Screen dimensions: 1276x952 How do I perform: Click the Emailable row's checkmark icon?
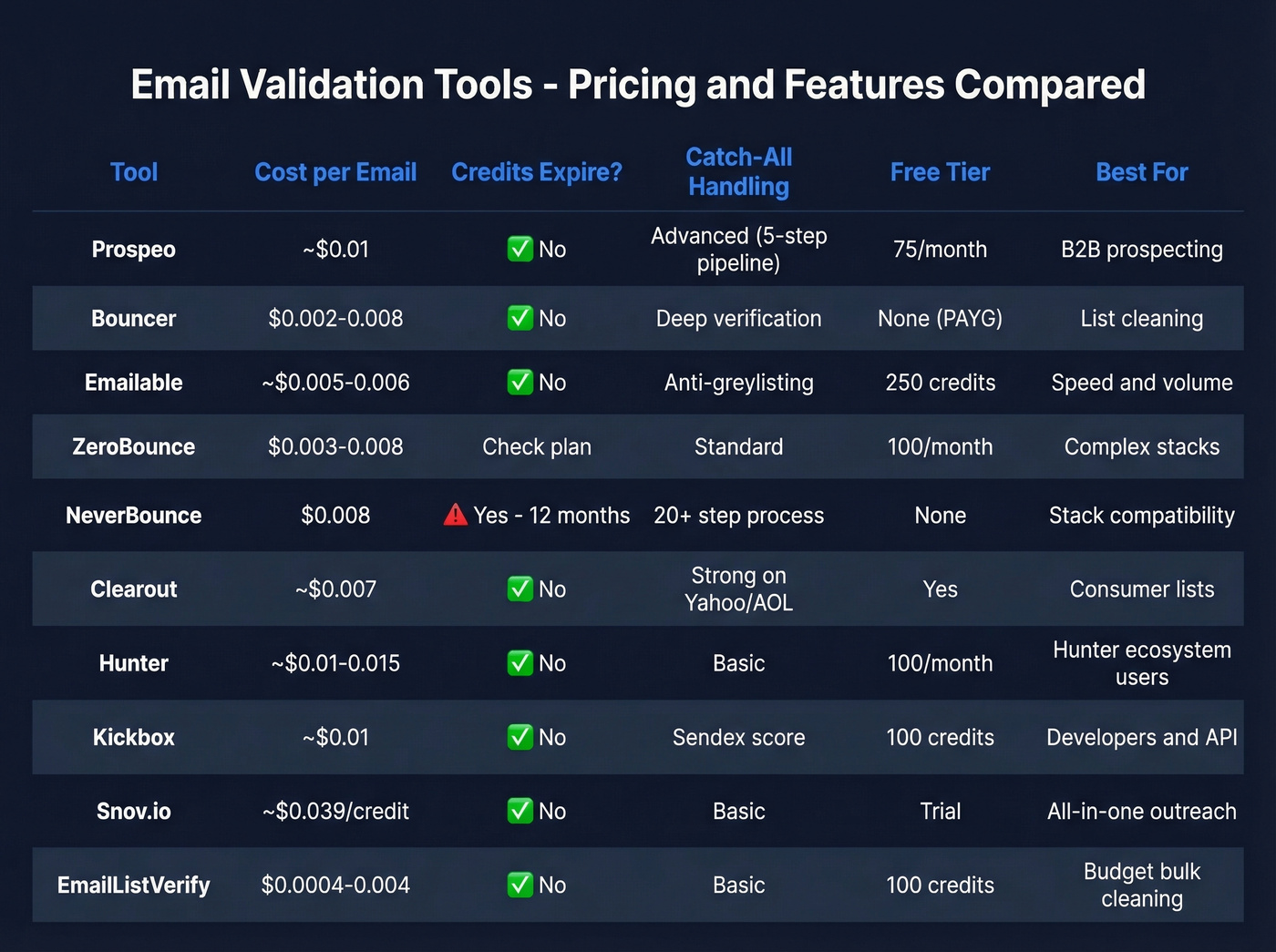click(520, 383)
